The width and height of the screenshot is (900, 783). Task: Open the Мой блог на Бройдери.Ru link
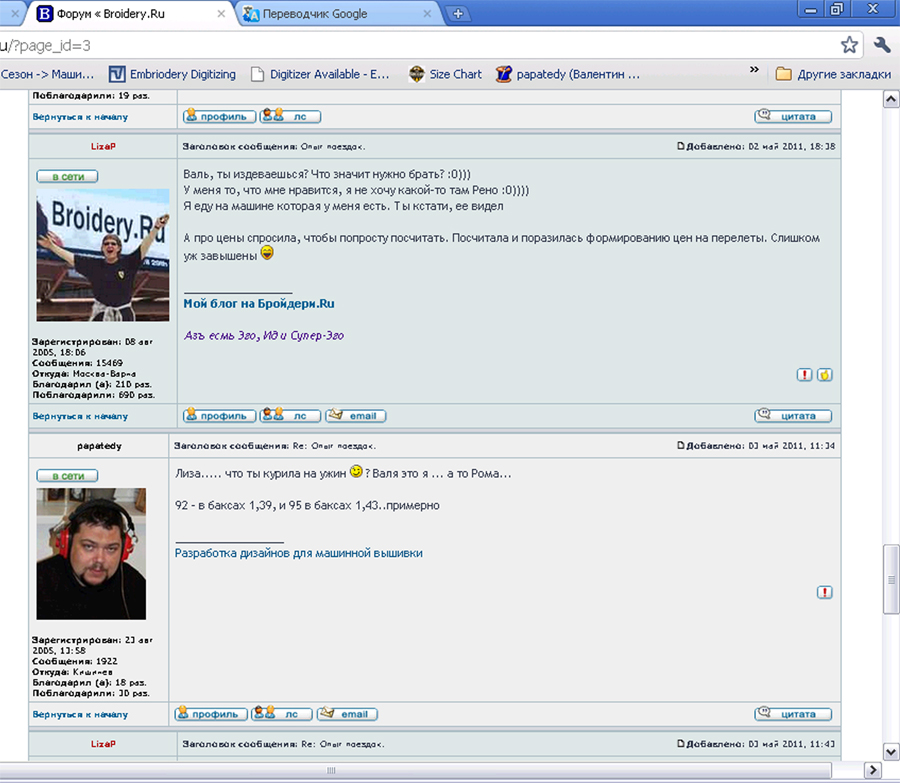pyautogui.click(x=259, y=303)
